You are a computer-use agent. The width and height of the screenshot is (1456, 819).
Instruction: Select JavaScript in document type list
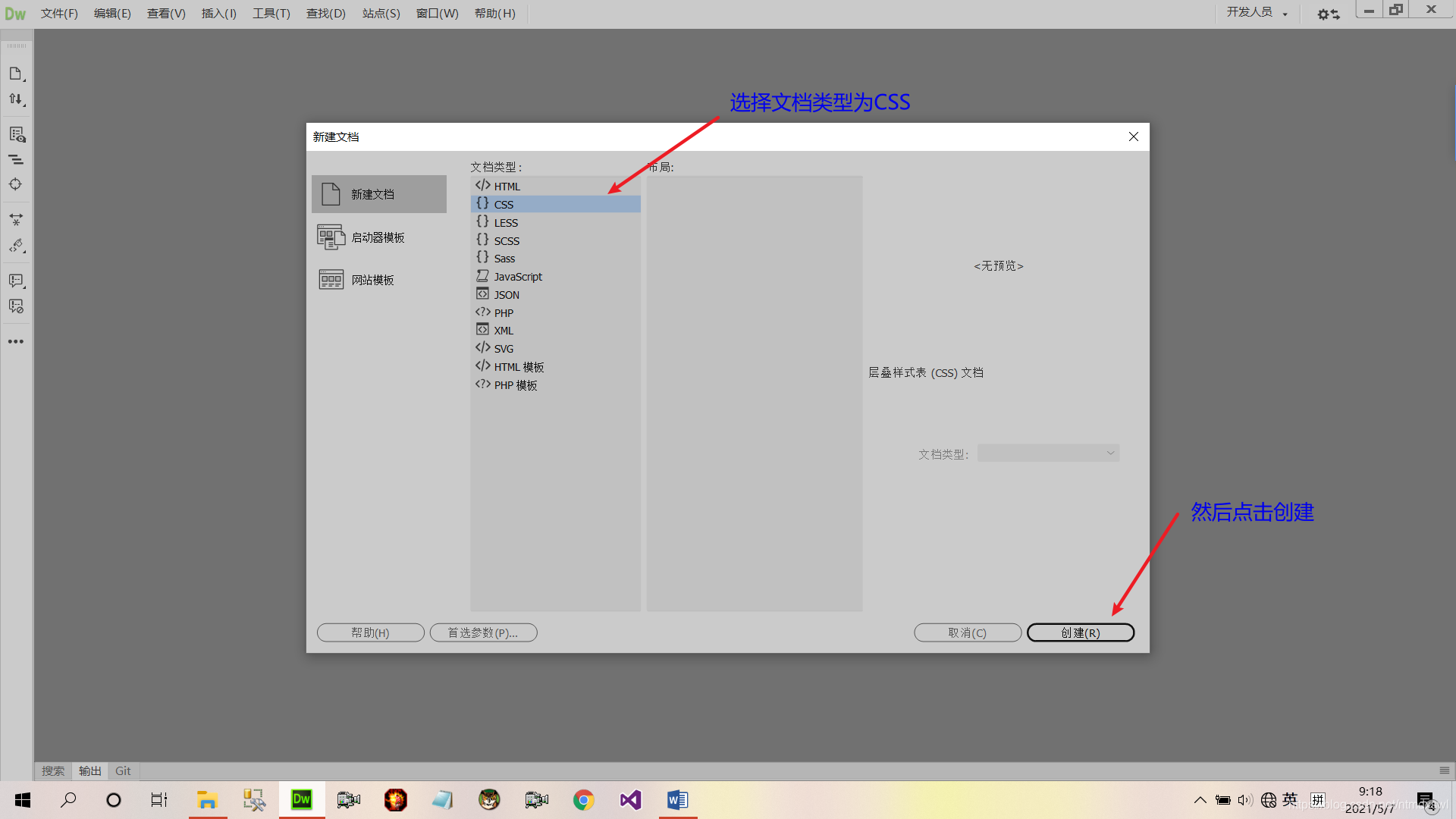[518, 277]
